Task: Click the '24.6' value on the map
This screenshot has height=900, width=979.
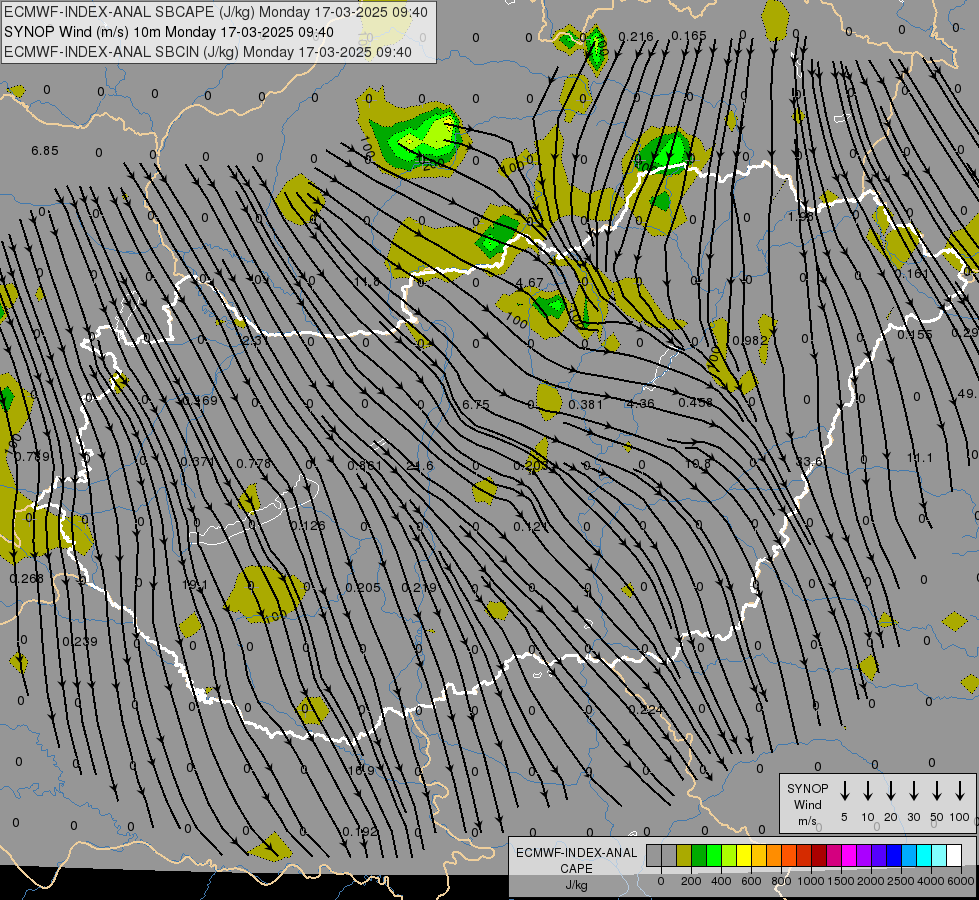Action: pos(420,466)
